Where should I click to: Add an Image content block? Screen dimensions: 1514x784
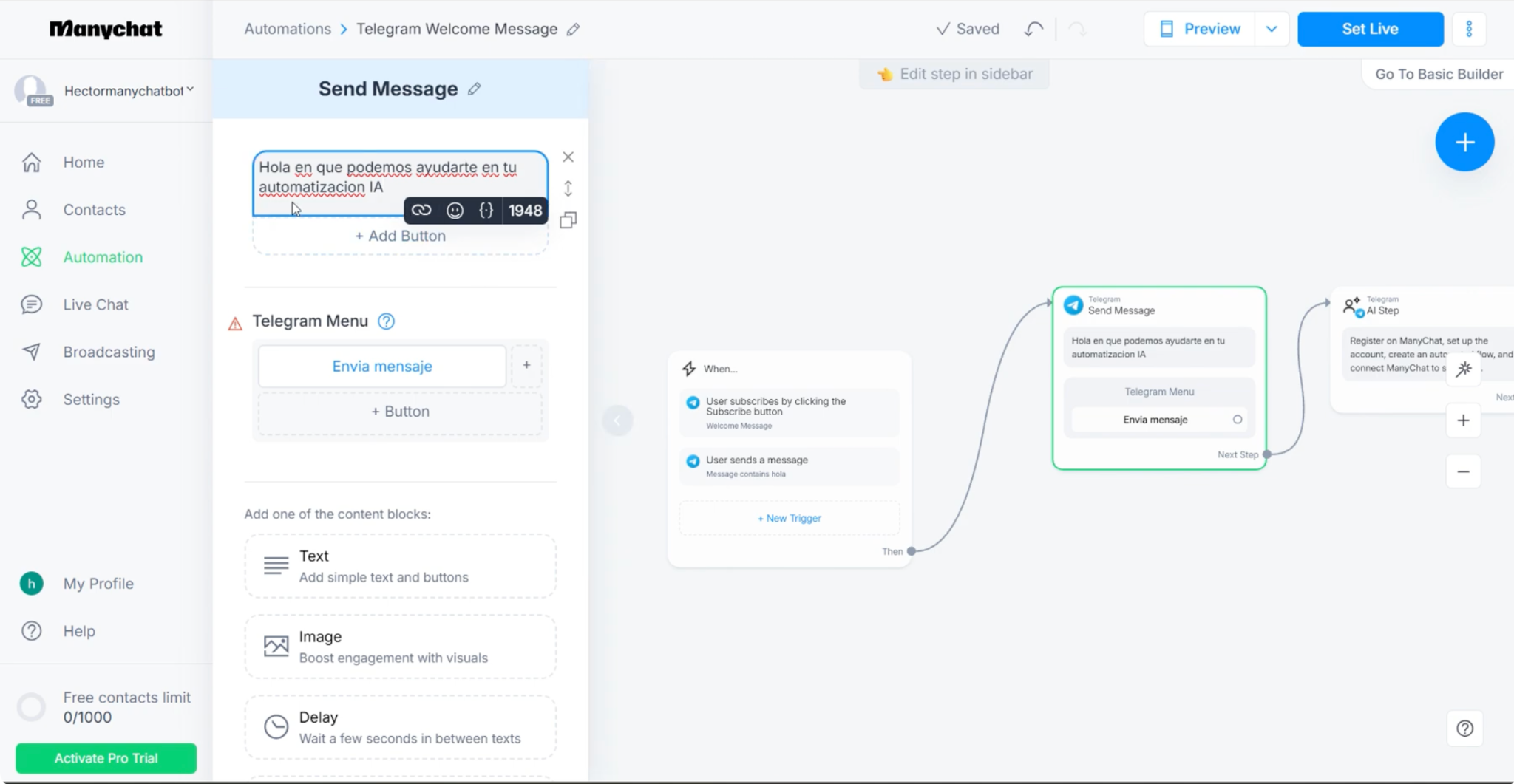(400, 647)
